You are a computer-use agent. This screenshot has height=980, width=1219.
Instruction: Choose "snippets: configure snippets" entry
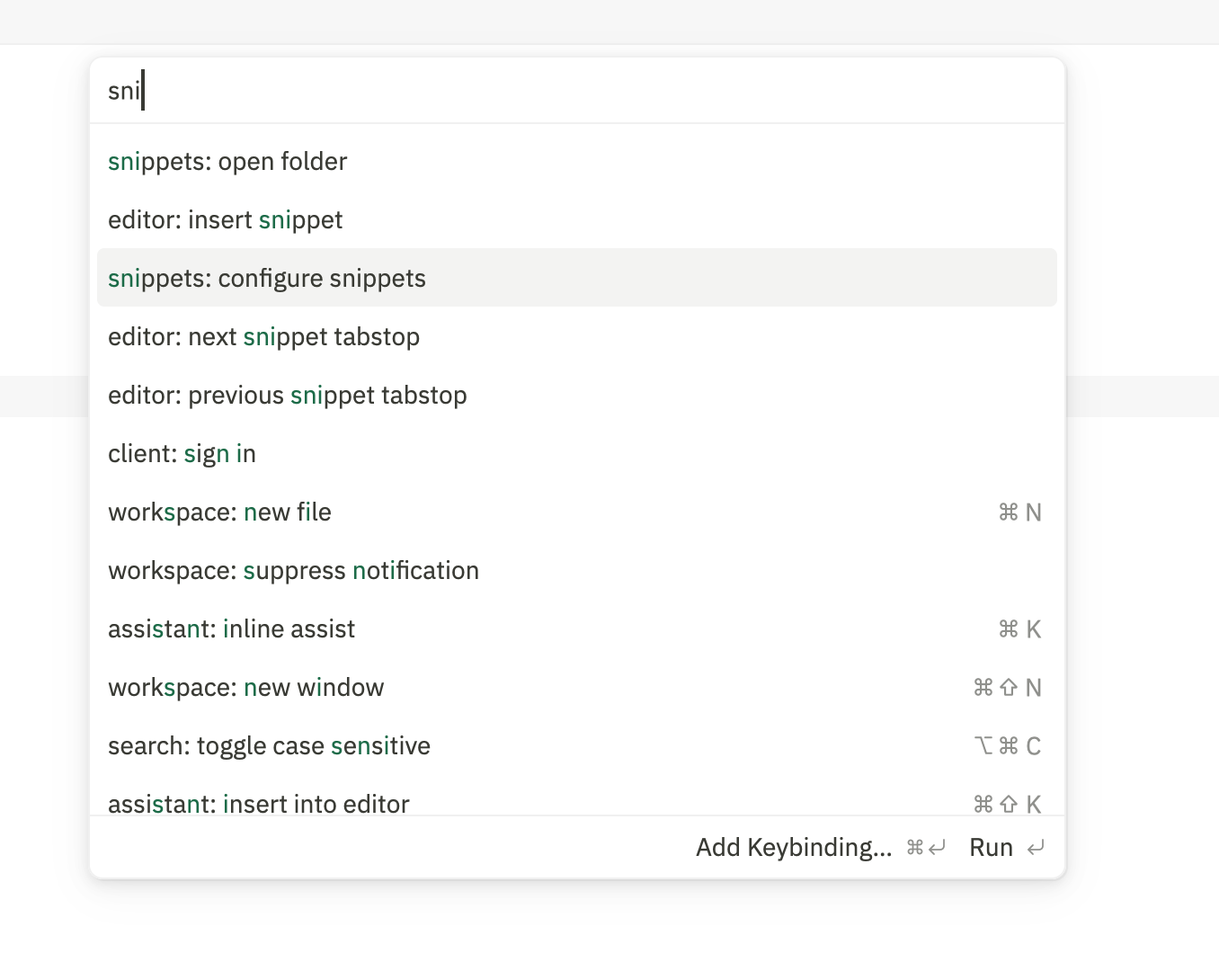[x=267, y=279]
